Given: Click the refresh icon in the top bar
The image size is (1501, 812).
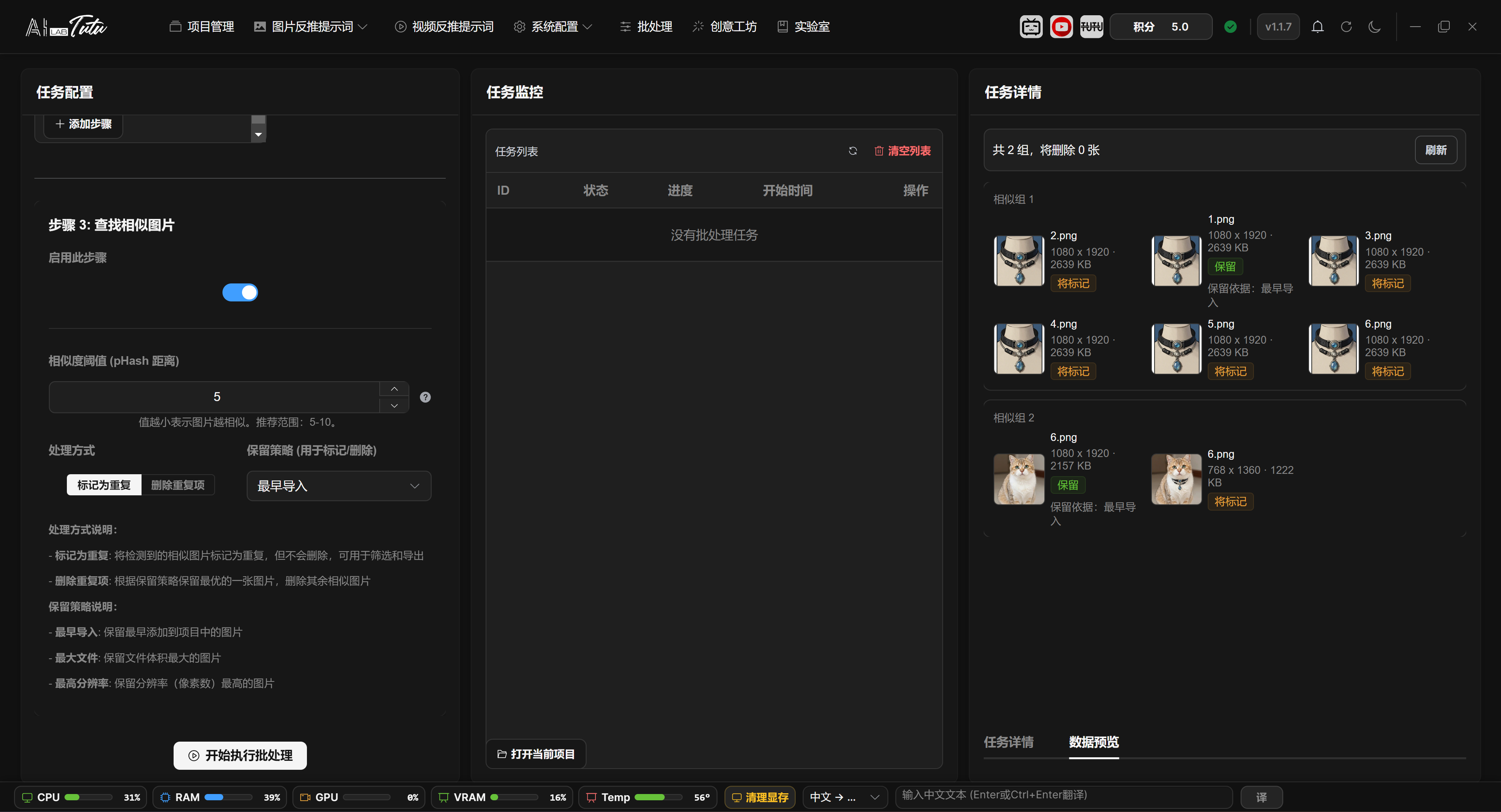Looking at the screenshot, I should (1346, 27).
